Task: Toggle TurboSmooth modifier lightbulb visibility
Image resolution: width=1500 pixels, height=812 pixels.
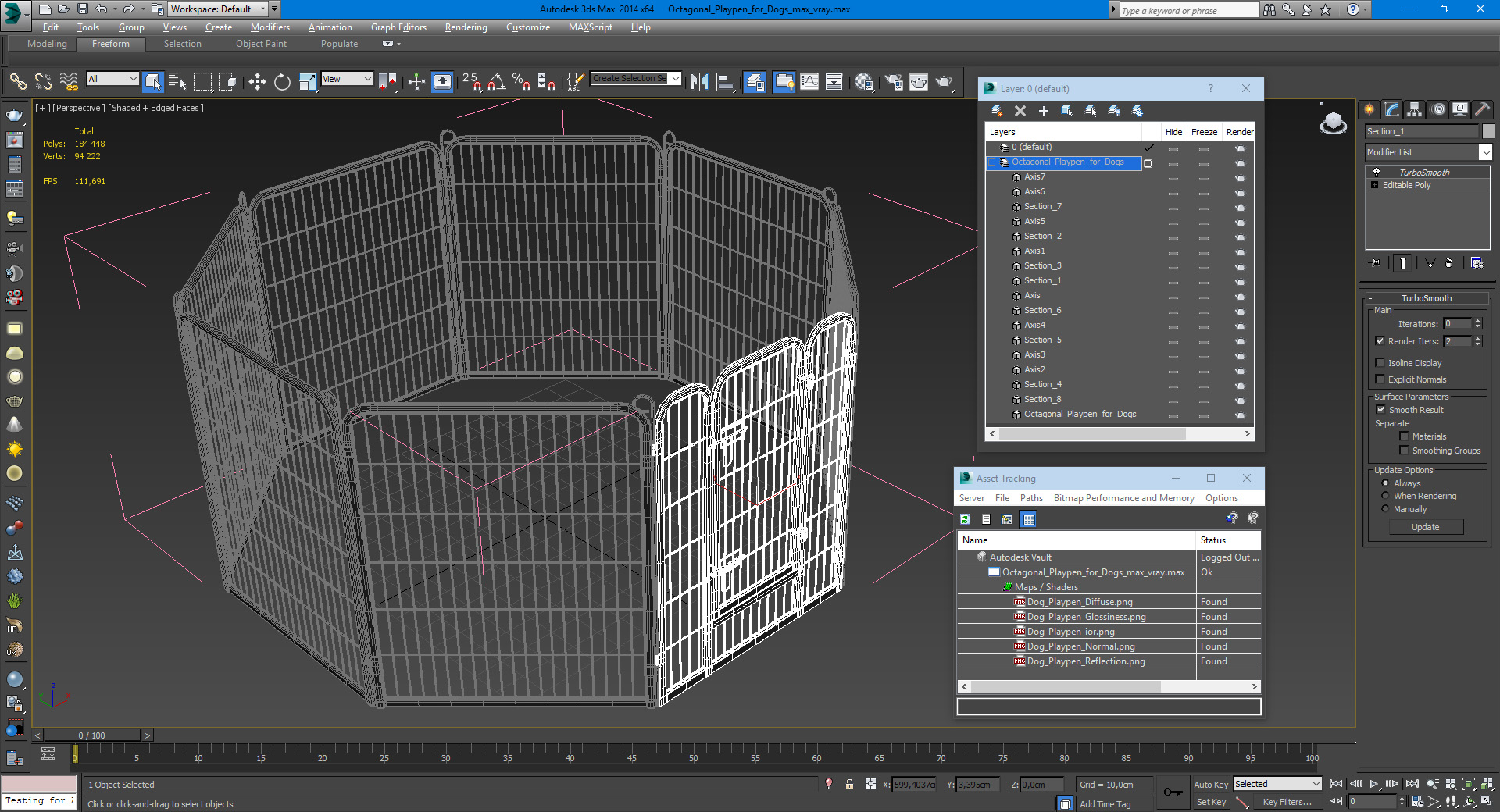Action: click(1377, 172)
